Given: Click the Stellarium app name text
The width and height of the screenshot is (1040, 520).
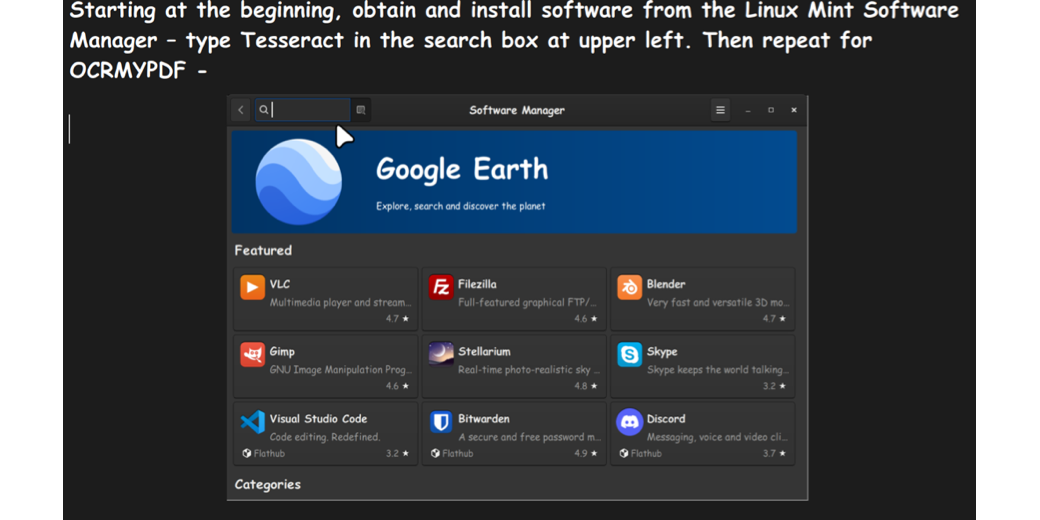Looking at the screenshot, I should point(484,352).
